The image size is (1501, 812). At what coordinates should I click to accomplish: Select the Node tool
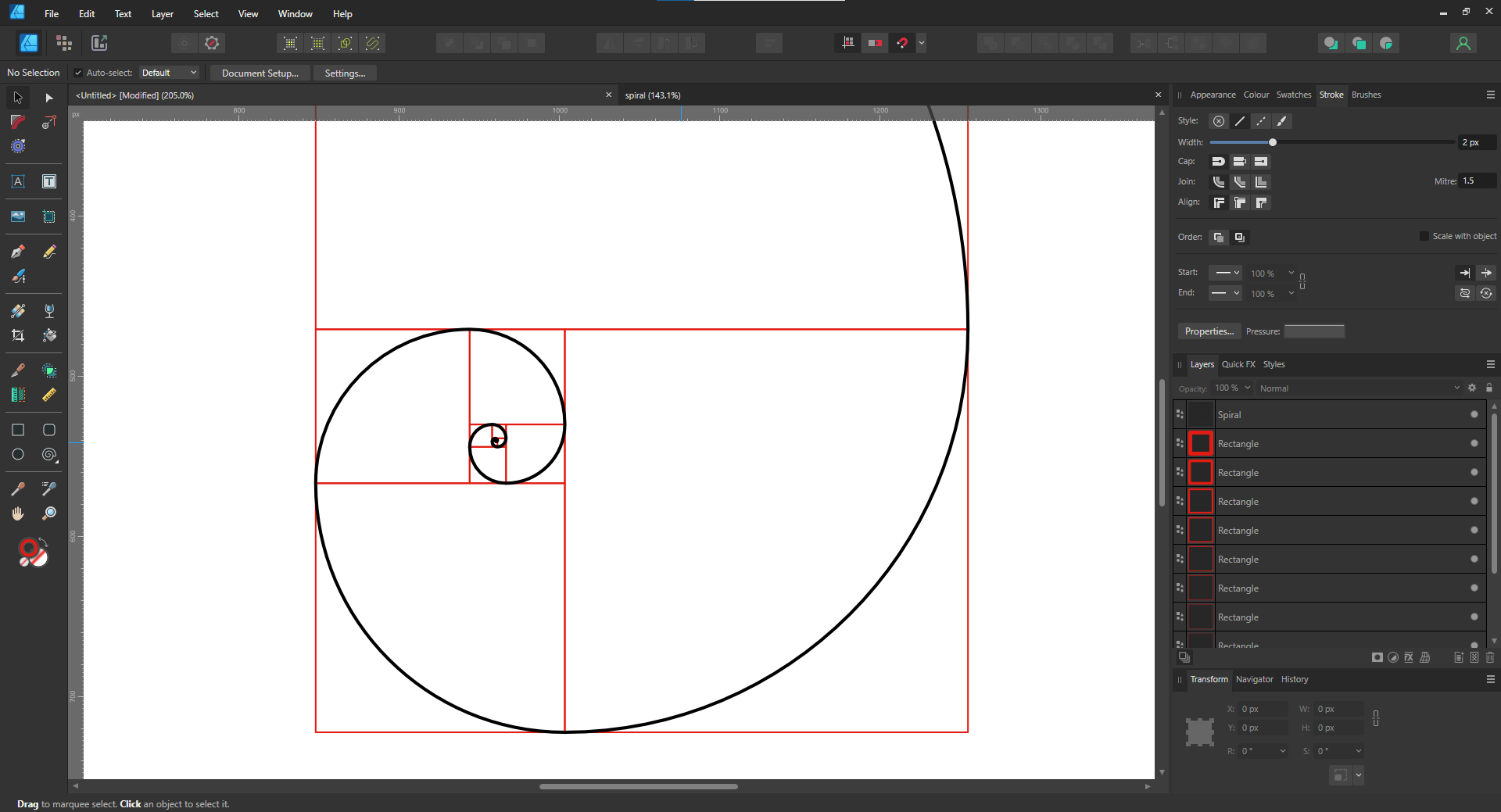49,98
